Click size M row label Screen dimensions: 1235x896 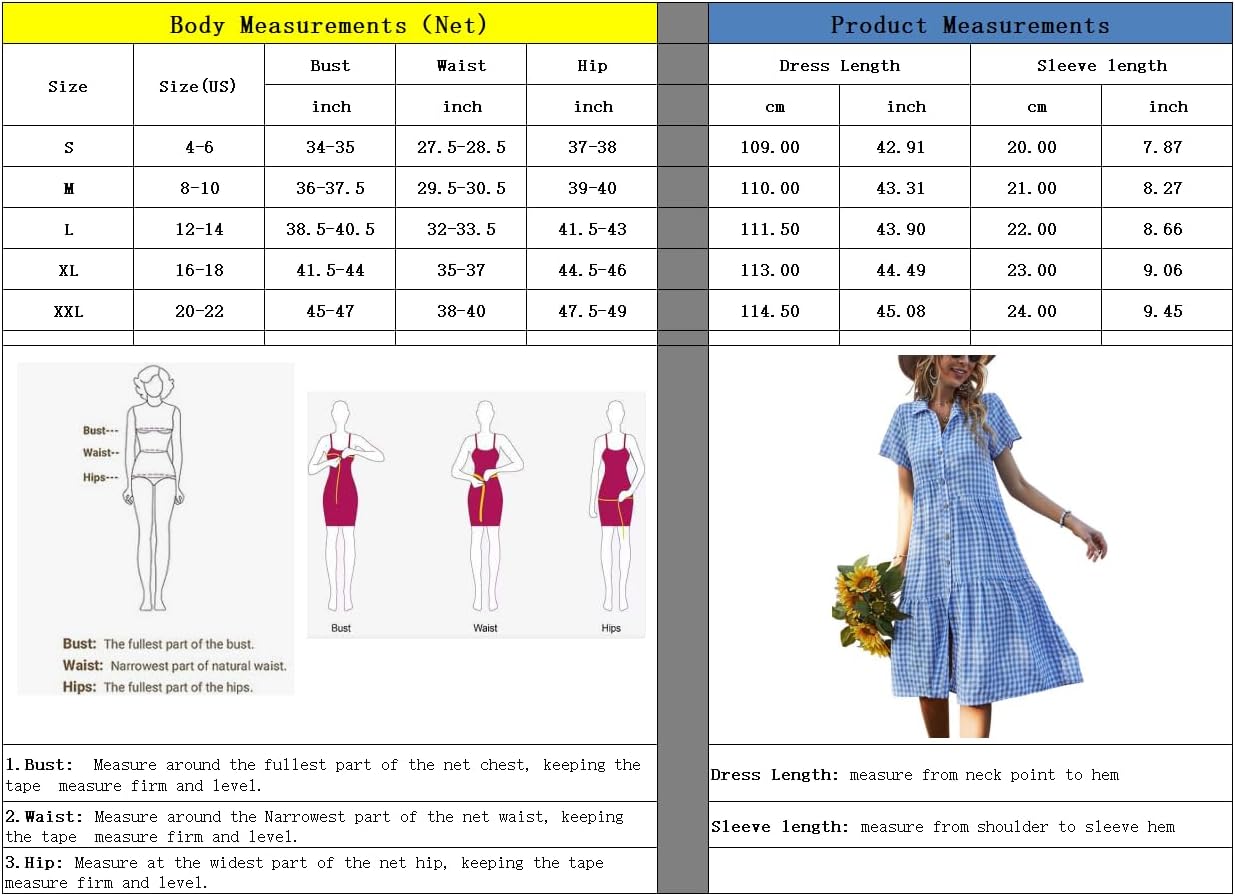[x=68, y=188]
